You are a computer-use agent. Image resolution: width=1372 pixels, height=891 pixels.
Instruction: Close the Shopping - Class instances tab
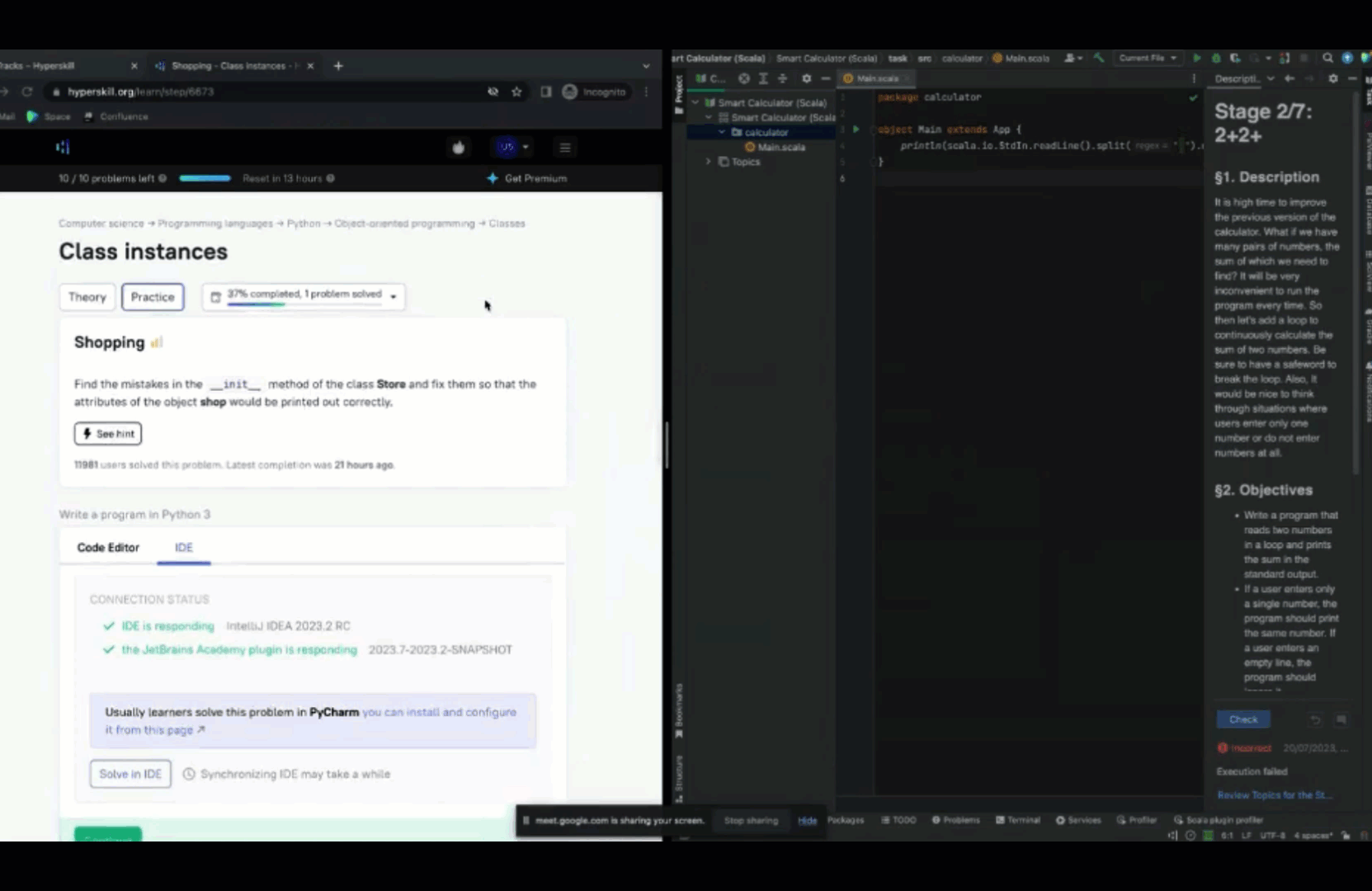pos(310,66)
